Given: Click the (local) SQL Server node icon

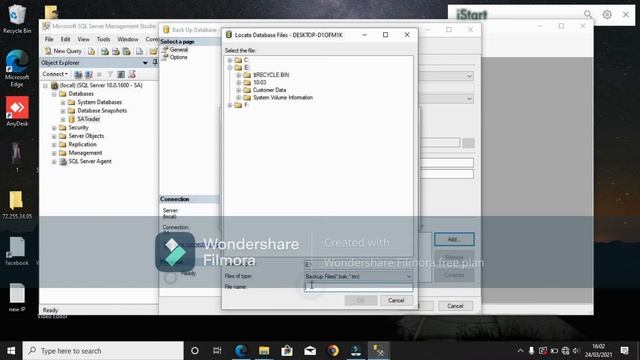Looking at the screenshot, I should [x=54, y=85].
